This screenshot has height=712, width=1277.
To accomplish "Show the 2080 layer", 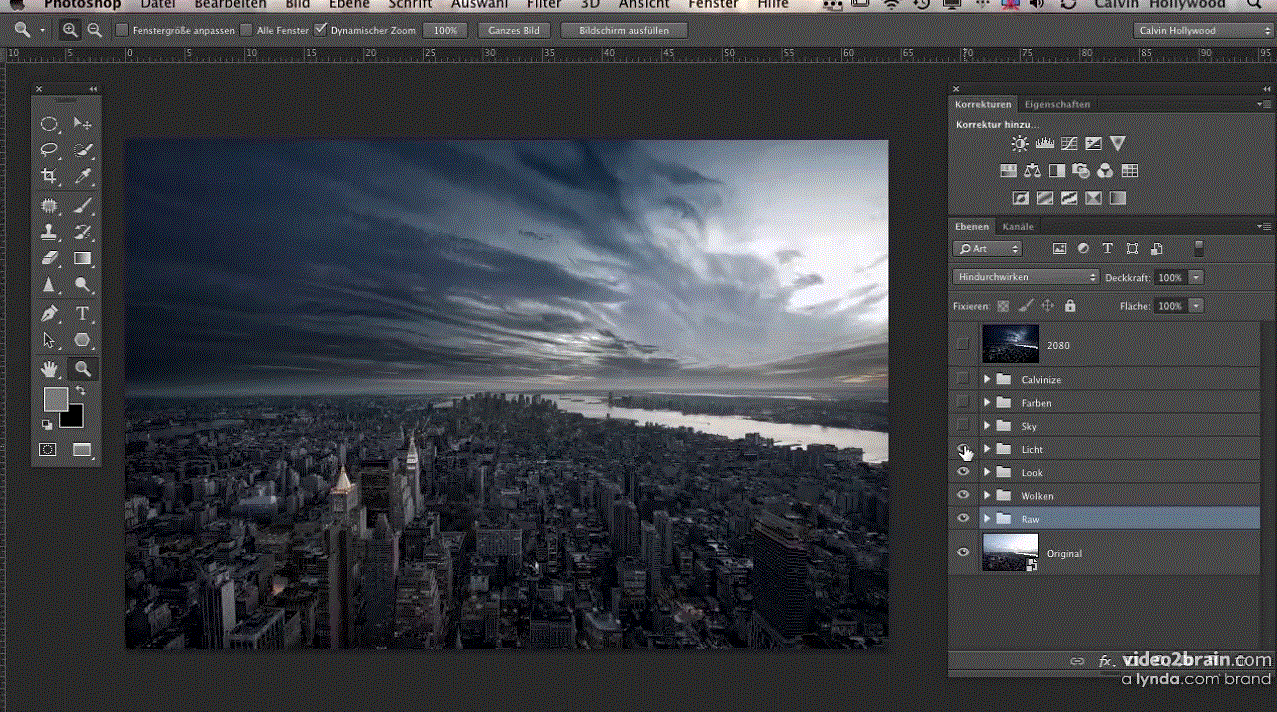I will 962,344.
